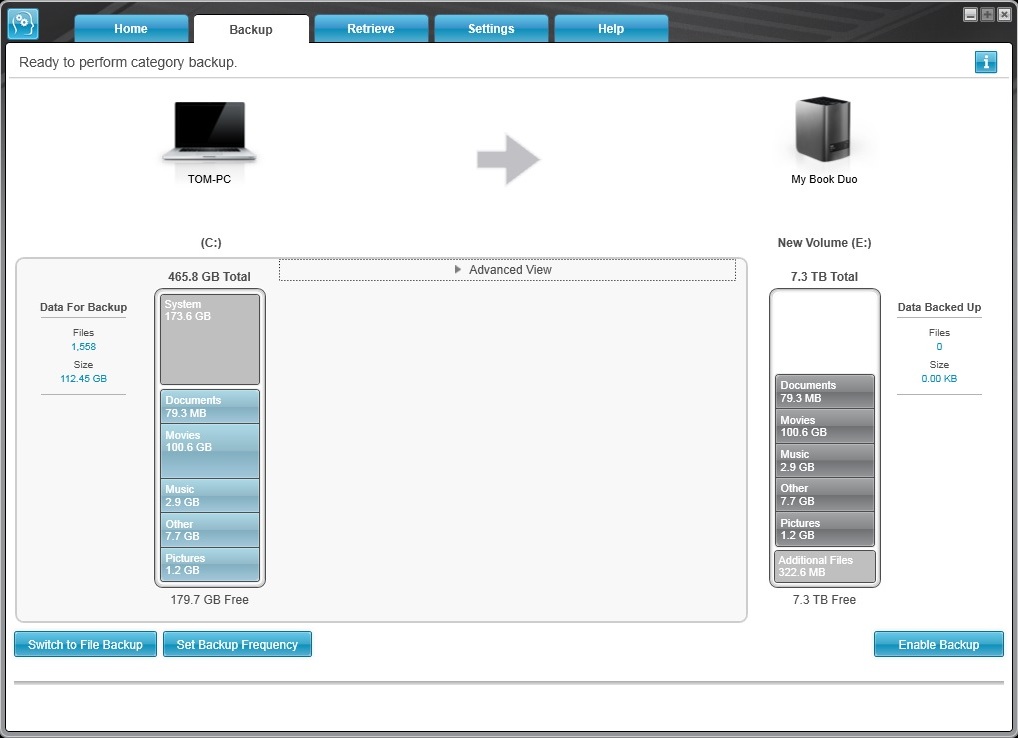Viewport: 1018px width, 738px height.
Task: Click the 179.7 GB Free label
Action: 210,600
